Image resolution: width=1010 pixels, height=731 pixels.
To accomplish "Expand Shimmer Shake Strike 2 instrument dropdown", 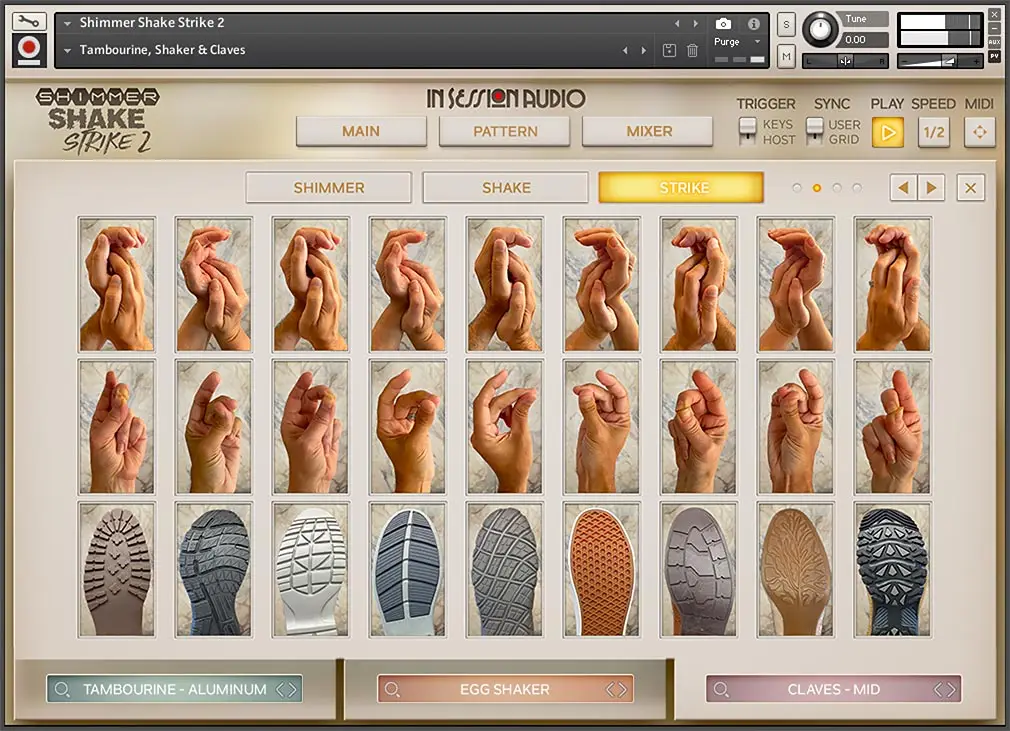I will pos(68,23).
